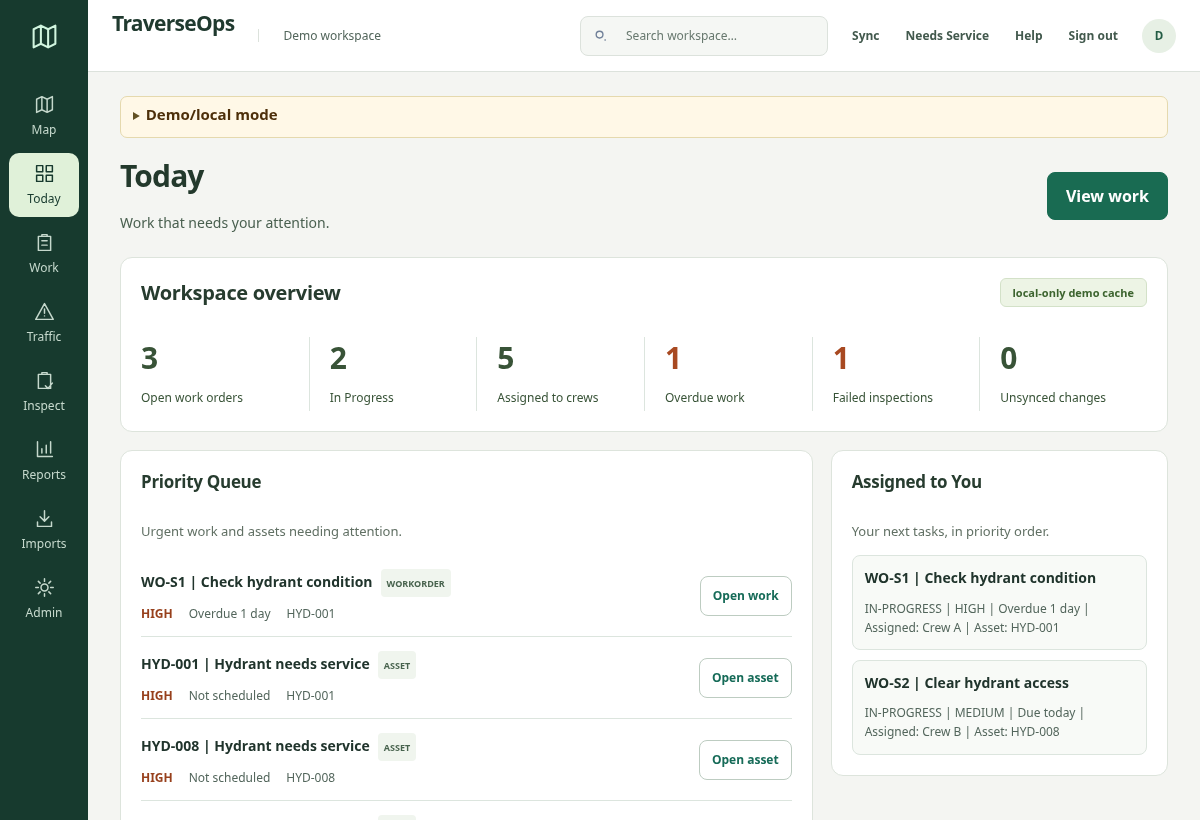
Task: Open work for WO-S1 hydrant condition
Action: click(746, 596)
